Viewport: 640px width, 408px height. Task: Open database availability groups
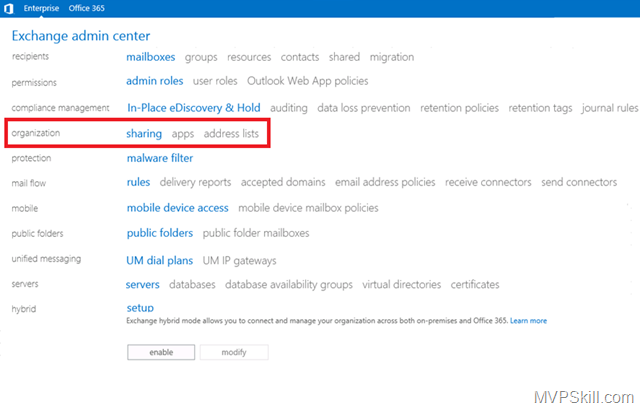[288, 284]
